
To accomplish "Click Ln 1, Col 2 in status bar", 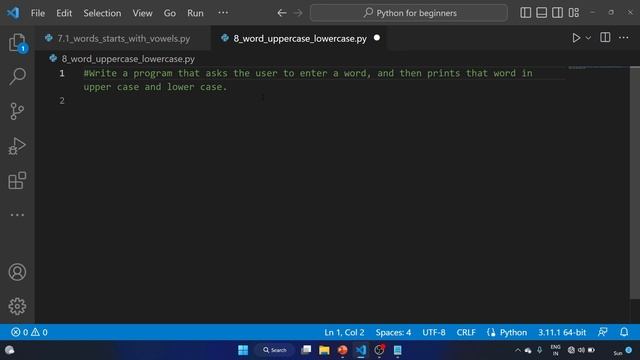I will 344,332.
